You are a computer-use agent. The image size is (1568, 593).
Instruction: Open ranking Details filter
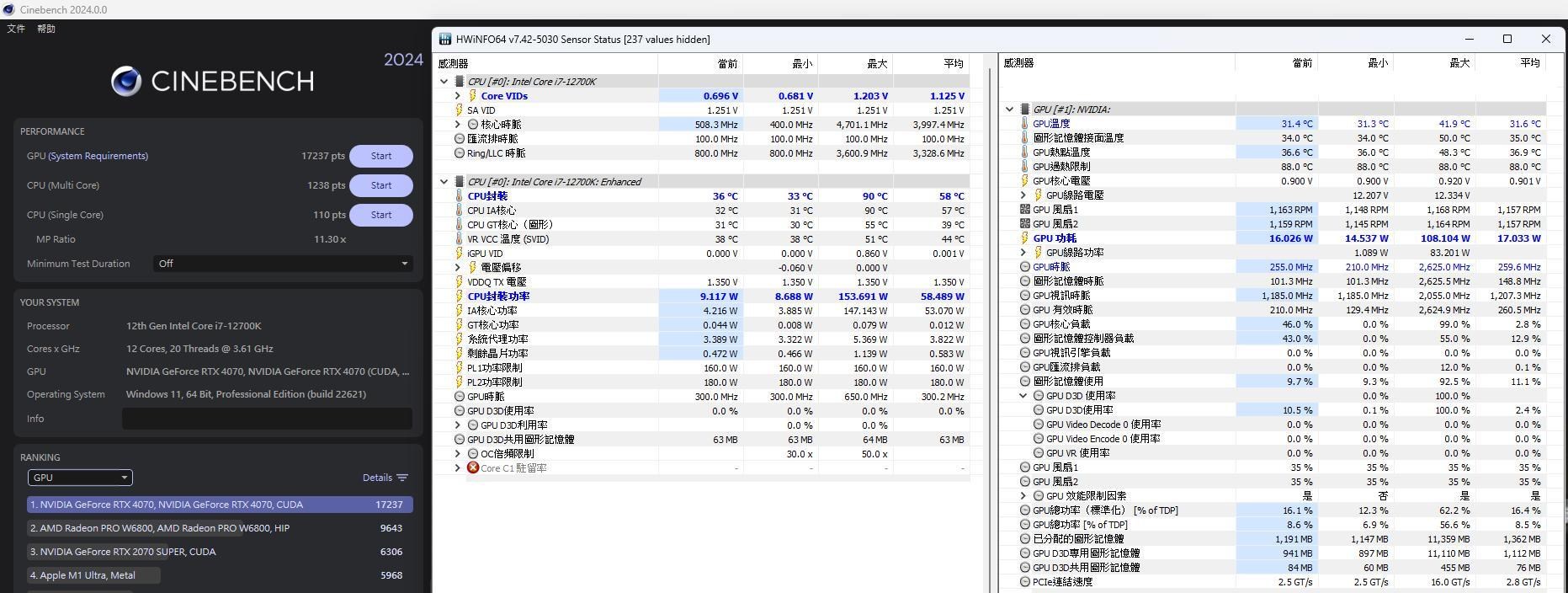[x=385, y=478]
